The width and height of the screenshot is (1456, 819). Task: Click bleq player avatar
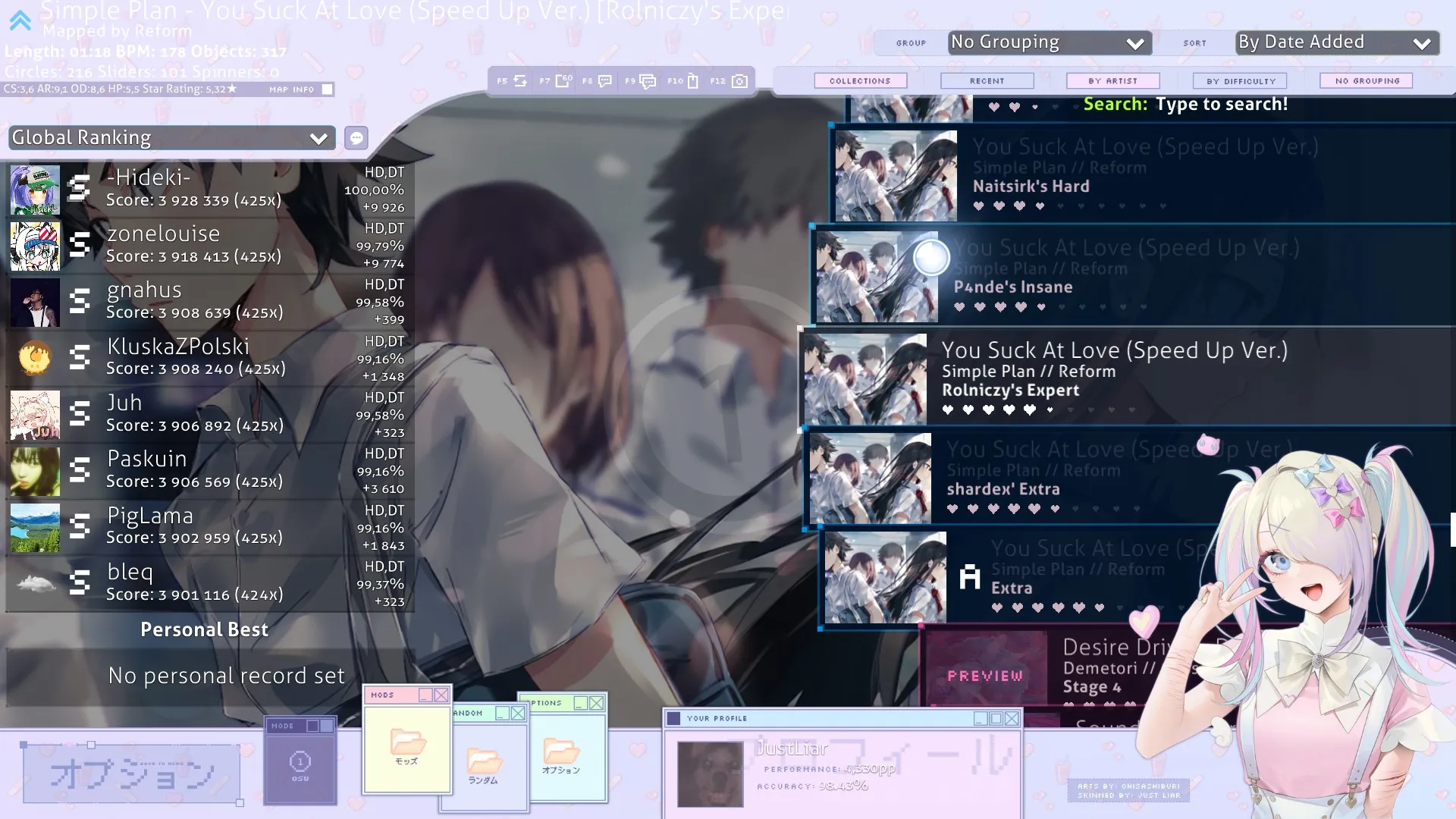(x=35, y=584)
